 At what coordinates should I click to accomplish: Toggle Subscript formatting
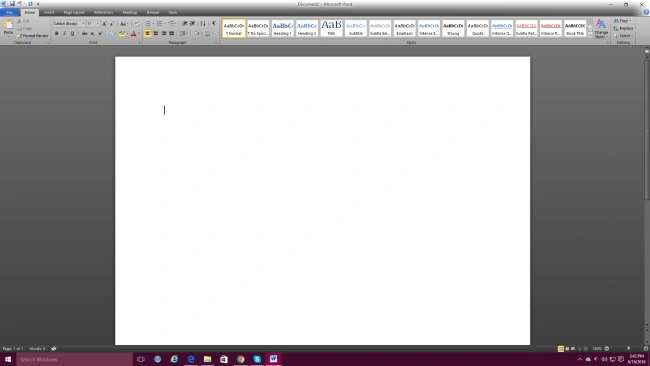[92, 34]
